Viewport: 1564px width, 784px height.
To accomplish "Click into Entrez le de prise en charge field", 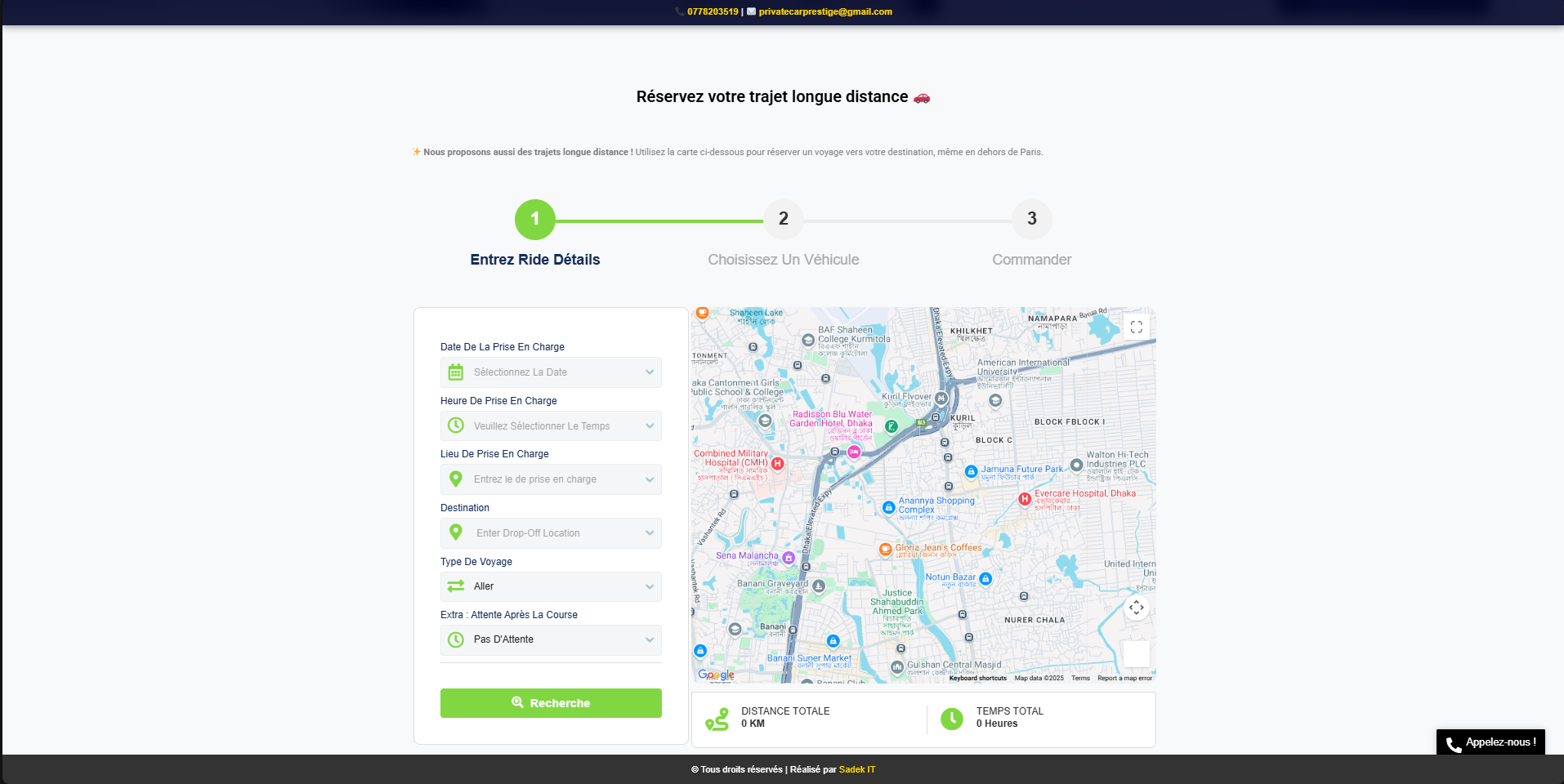I will tap(551, 479).
